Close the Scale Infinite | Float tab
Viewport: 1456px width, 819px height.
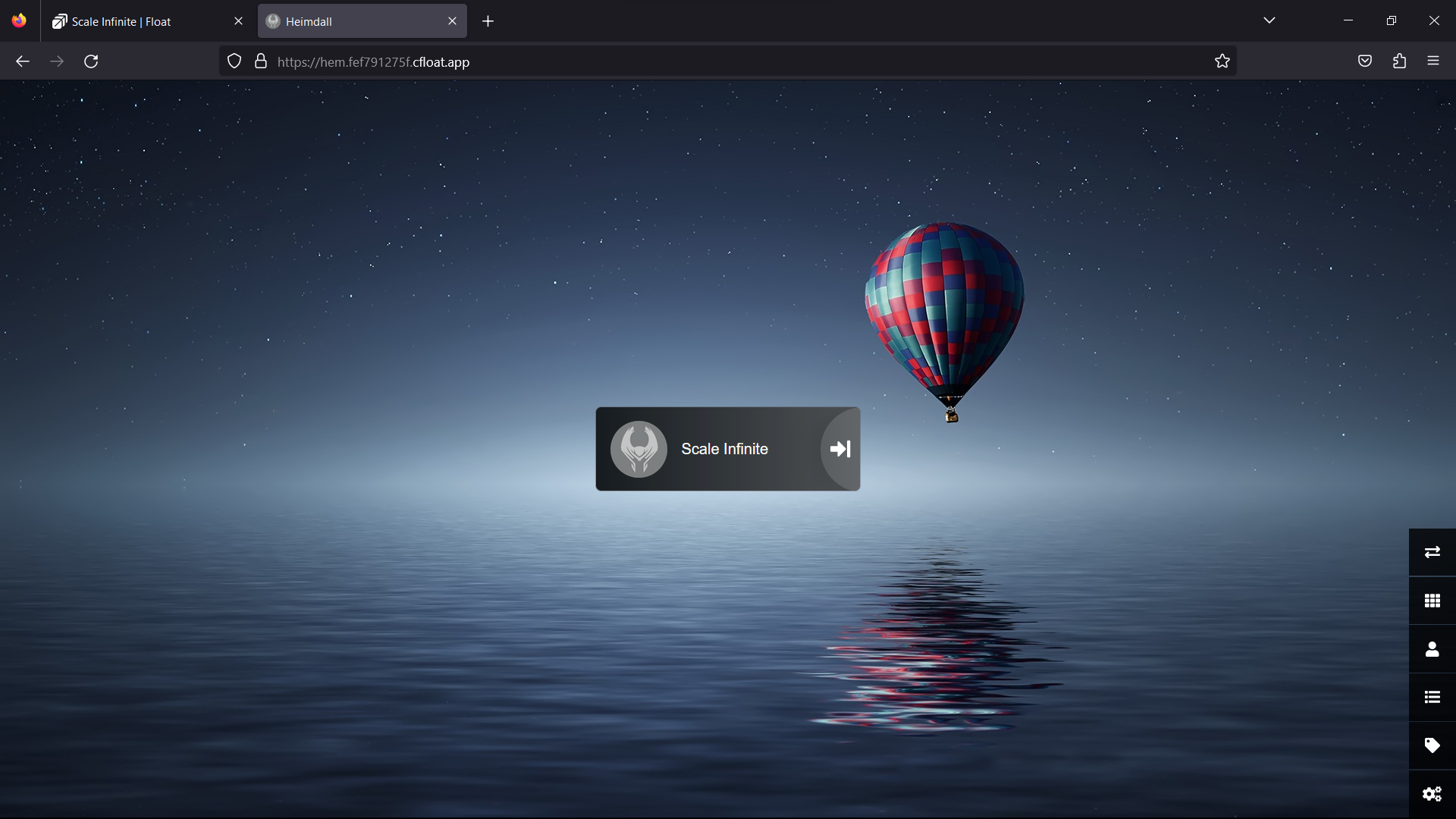click(238, 21)
